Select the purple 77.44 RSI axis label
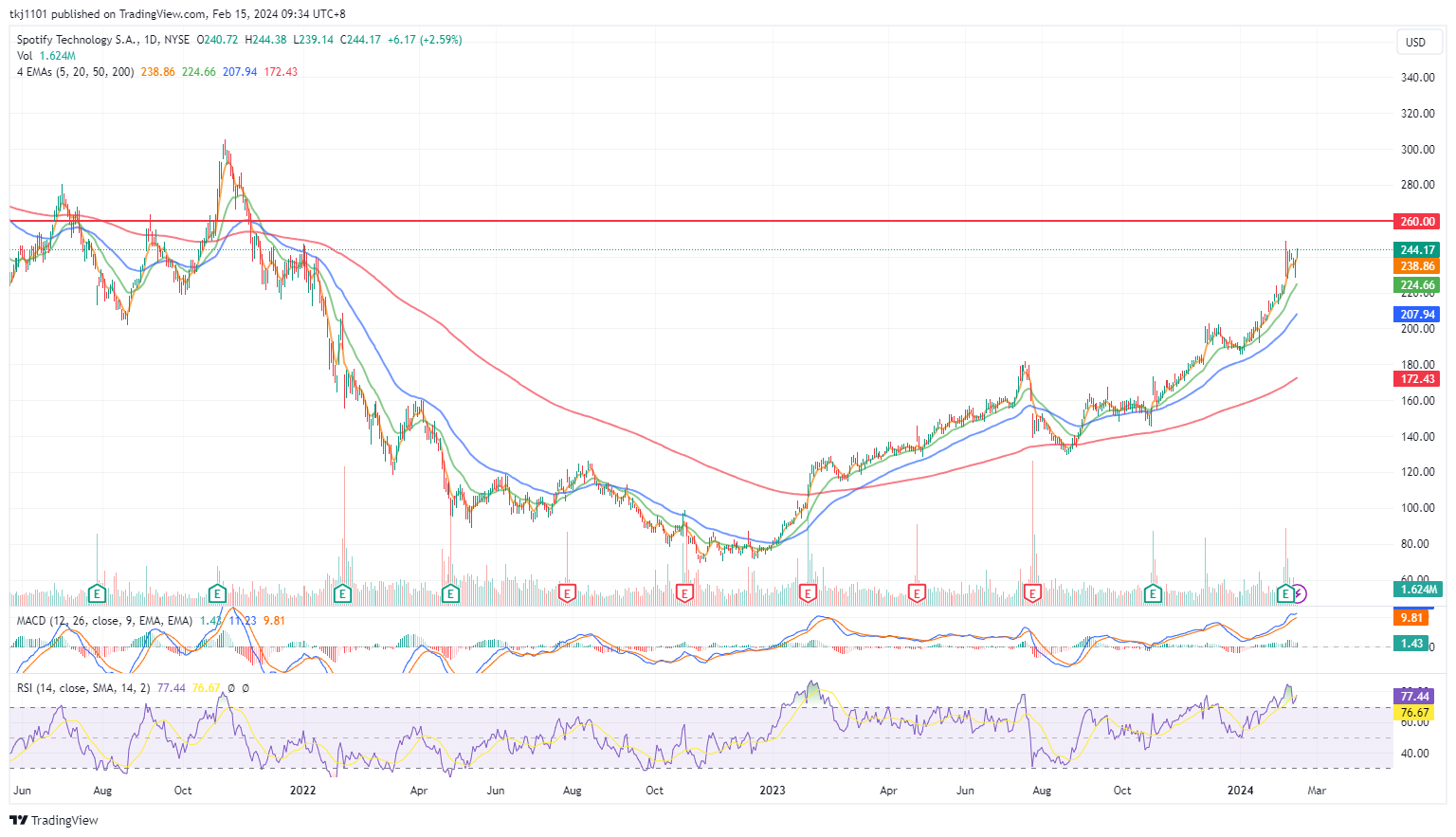 tap(1414, 697)
